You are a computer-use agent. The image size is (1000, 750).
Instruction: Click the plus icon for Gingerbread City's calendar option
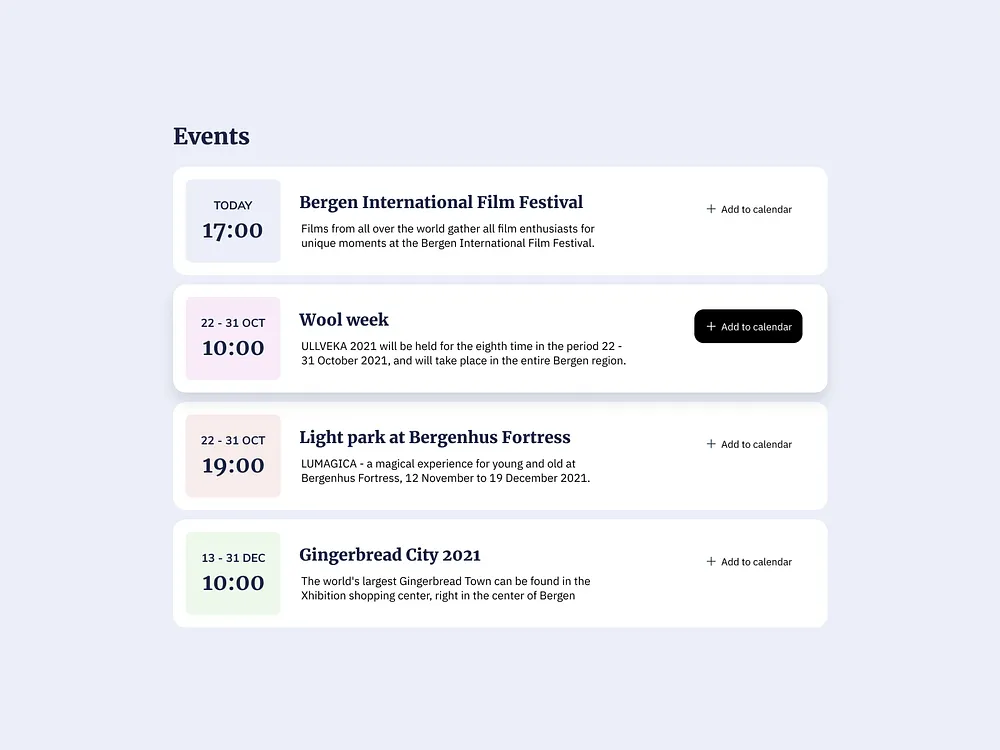pos(712,561)
